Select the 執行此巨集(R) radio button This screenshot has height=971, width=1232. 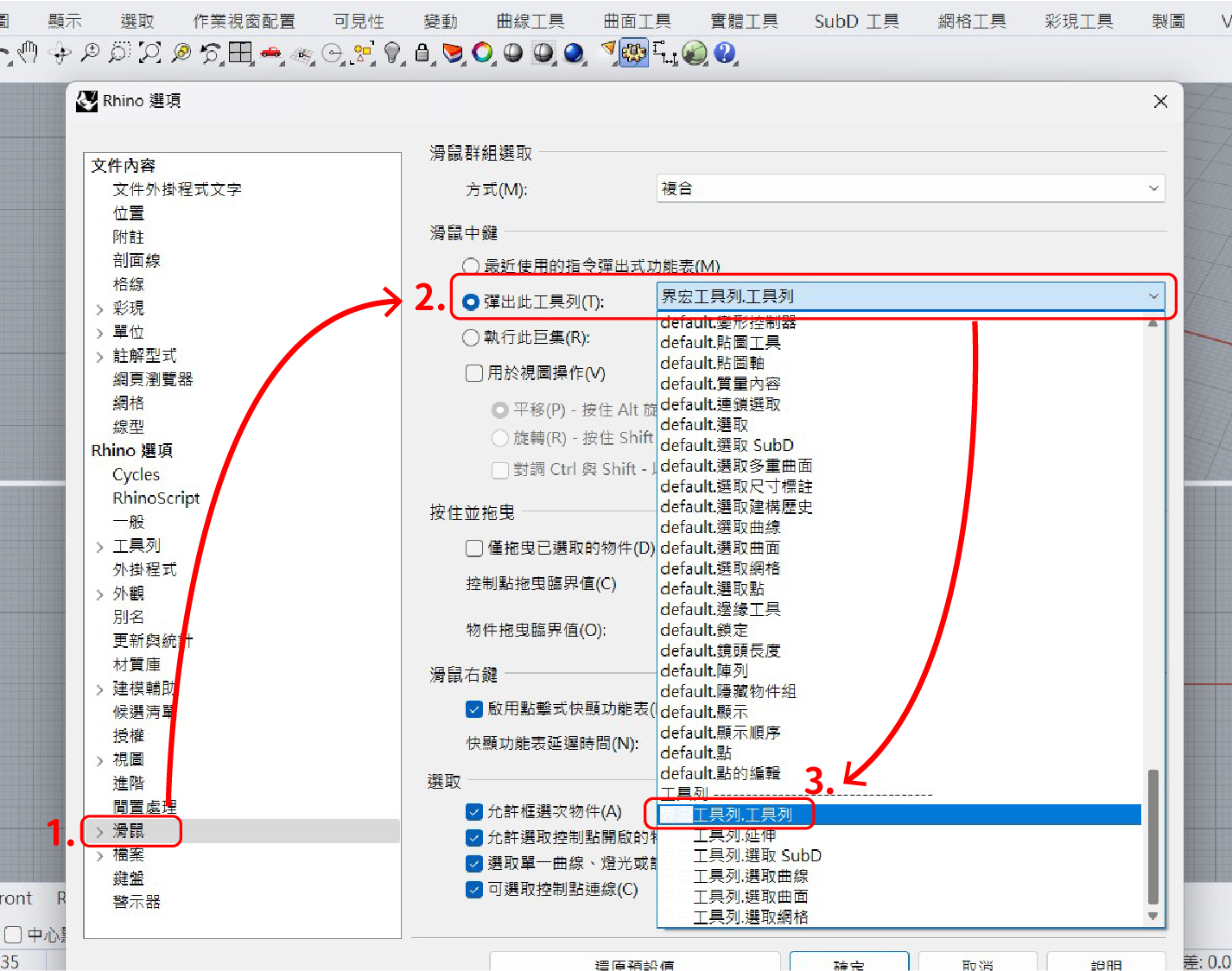(x=471, y=338)
